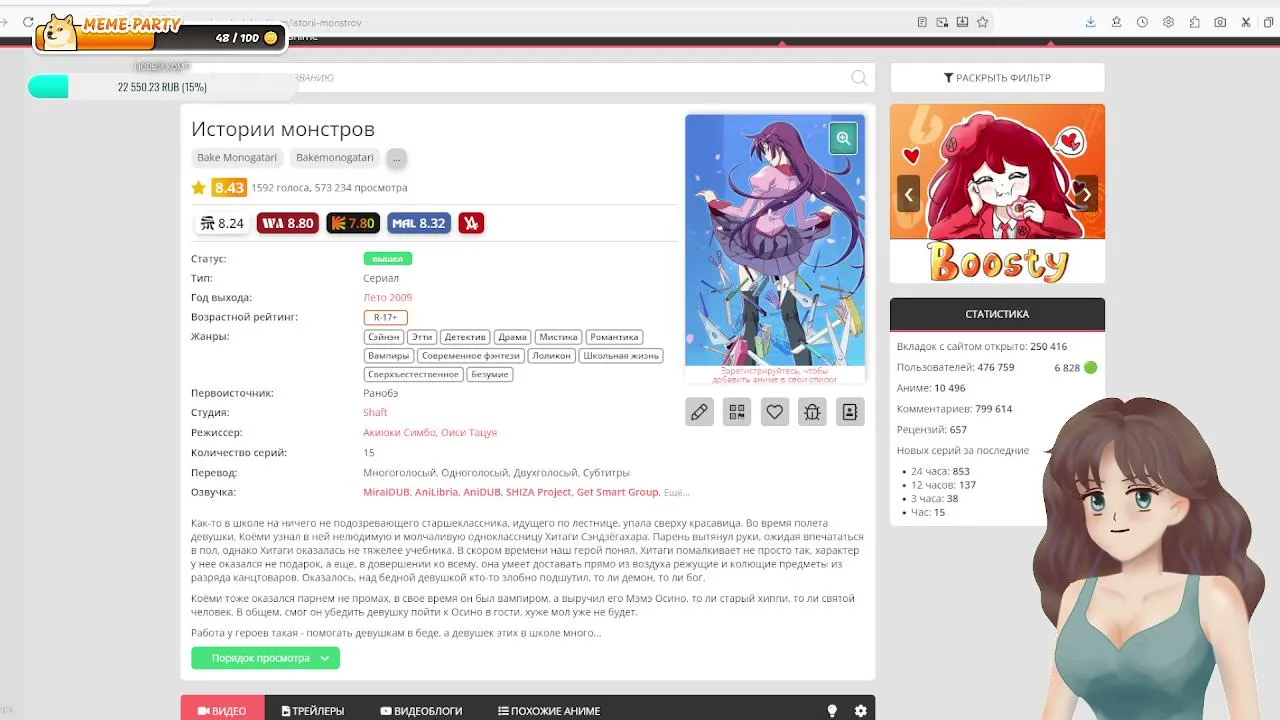
Task: Switch to the ВИДЕОБЛОГИ tab
Action: coord(421,711)
